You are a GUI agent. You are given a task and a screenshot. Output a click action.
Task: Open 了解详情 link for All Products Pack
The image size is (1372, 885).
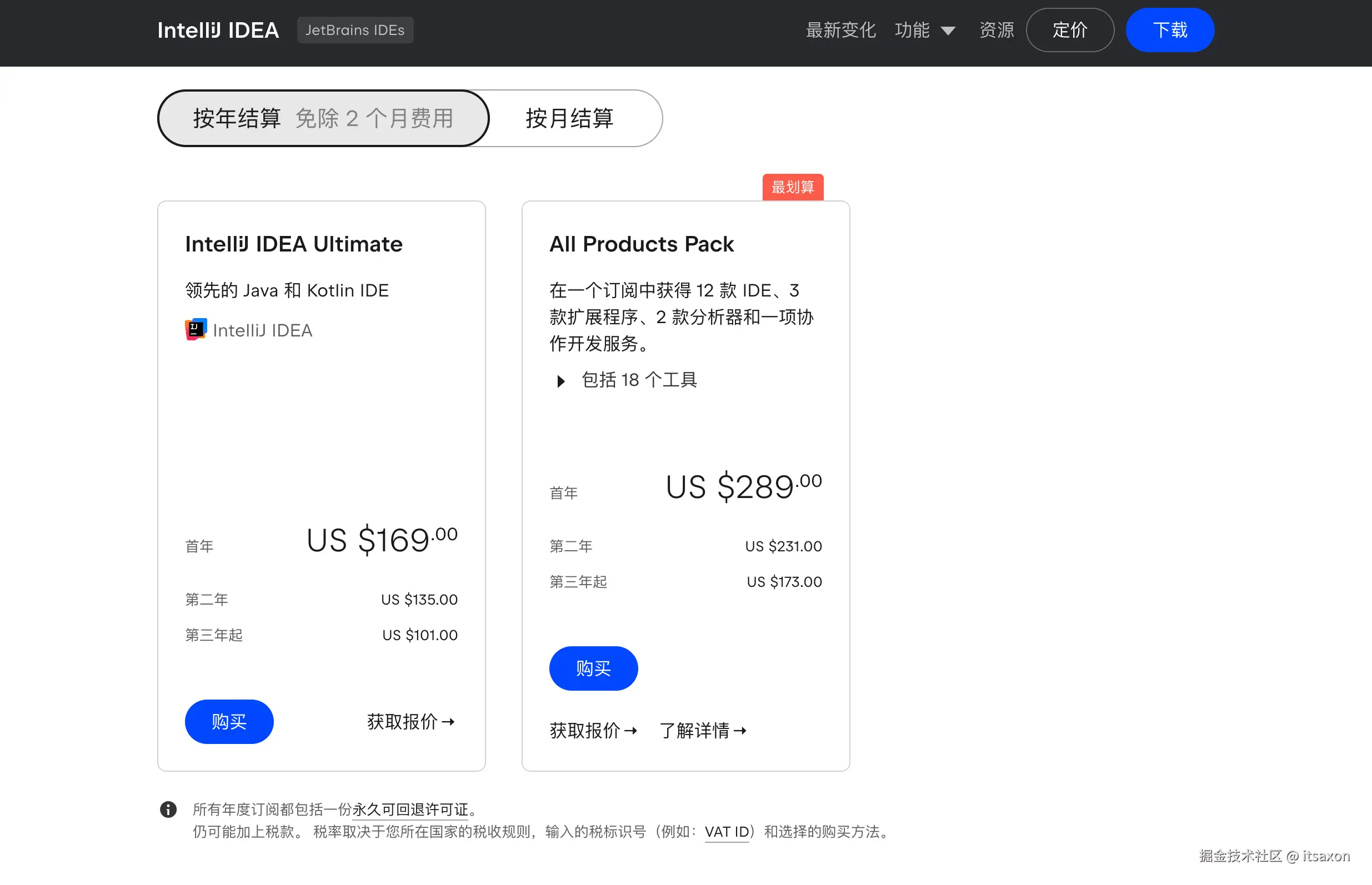[x=702, y=731]
